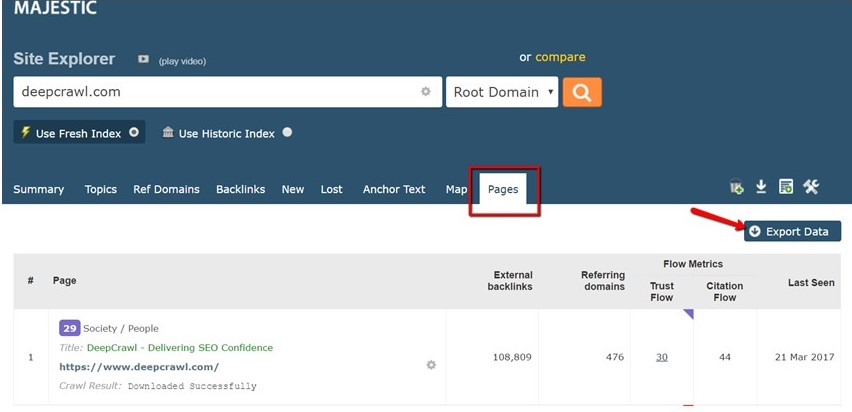Click the Referring domains column header
The image size is (852, 412).
(x=603, y=280)
